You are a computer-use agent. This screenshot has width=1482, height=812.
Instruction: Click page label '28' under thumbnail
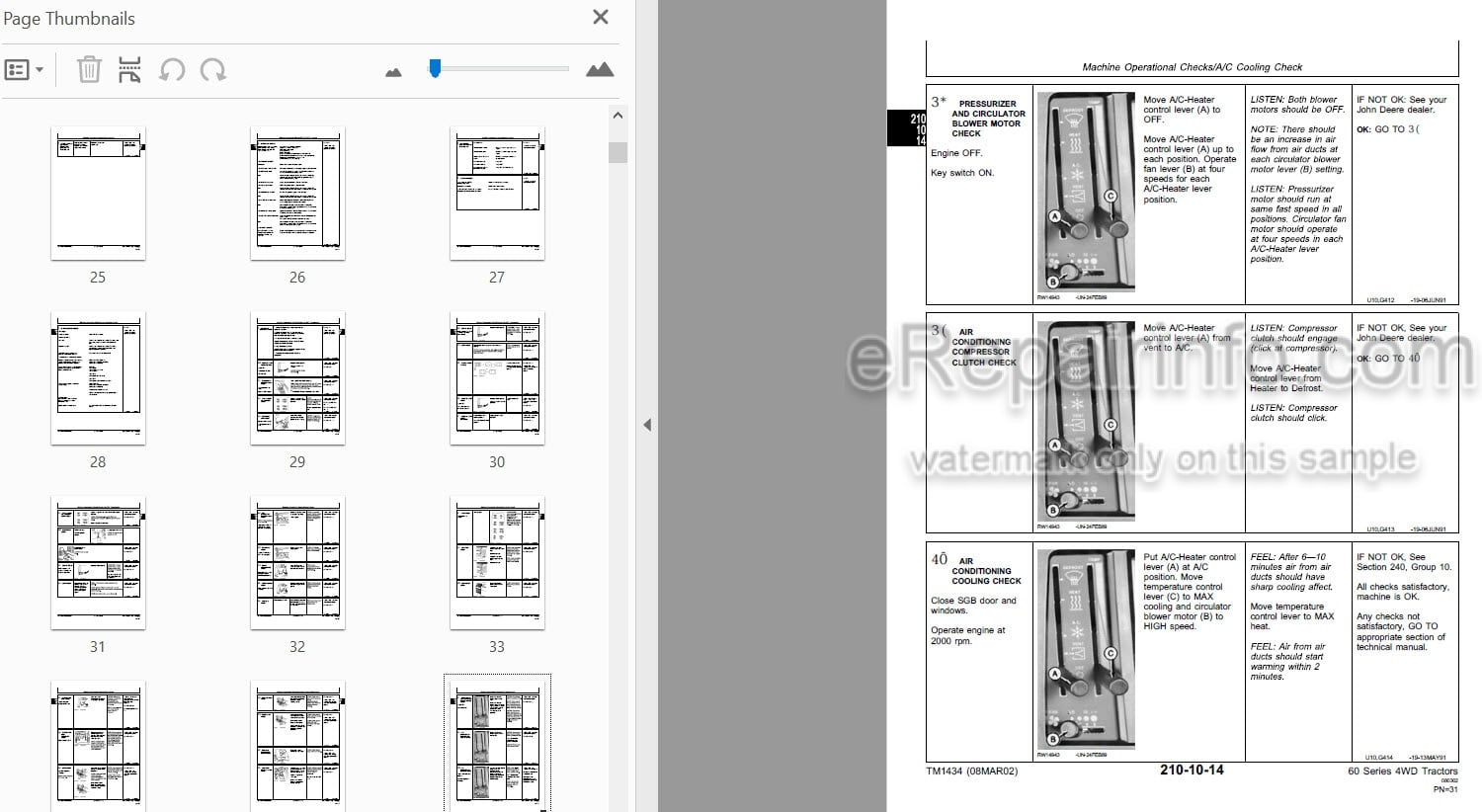point(98,462)
